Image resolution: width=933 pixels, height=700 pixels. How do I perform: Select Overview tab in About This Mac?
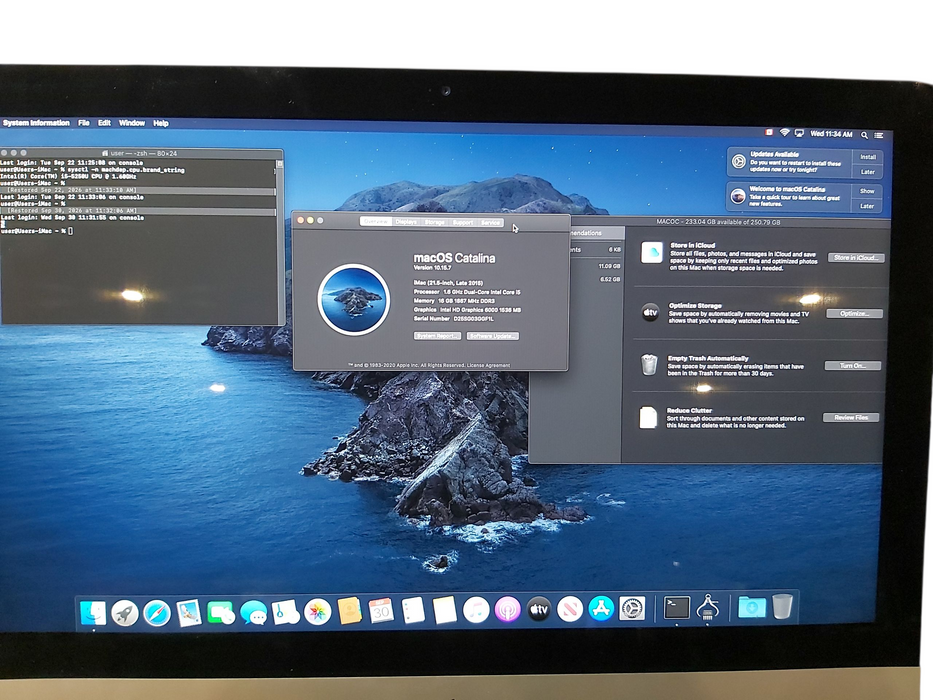375,221
